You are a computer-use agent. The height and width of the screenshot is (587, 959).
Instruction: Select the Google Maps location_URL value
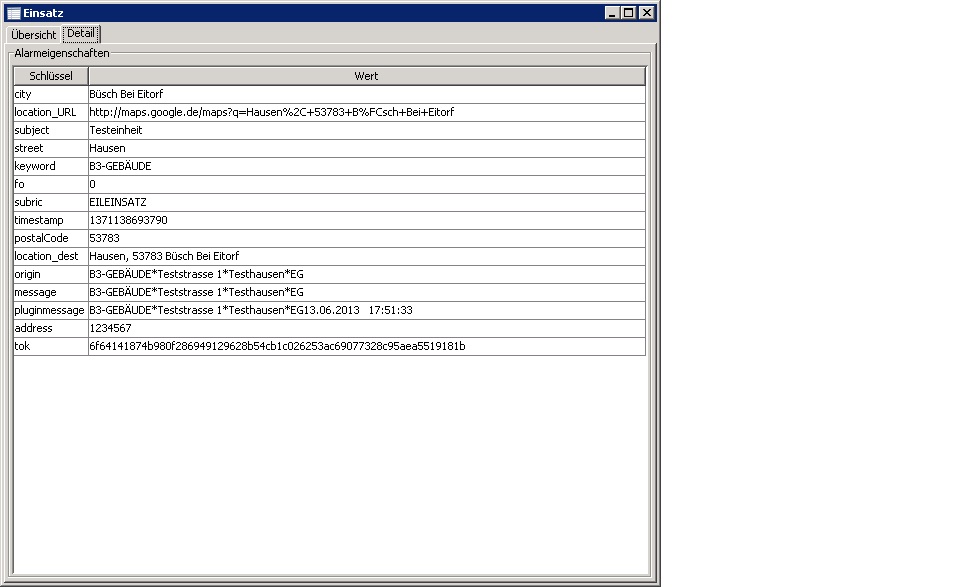[271, 112]
